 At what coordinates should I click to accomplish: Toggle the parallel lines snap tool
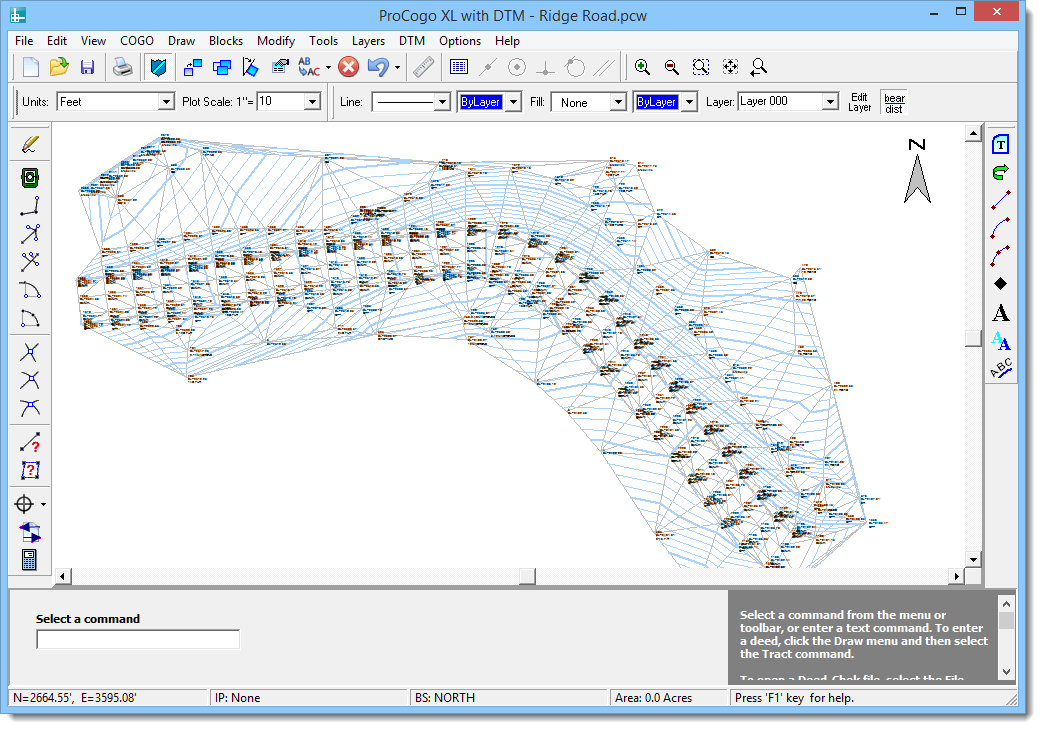[x=604, y=67]
